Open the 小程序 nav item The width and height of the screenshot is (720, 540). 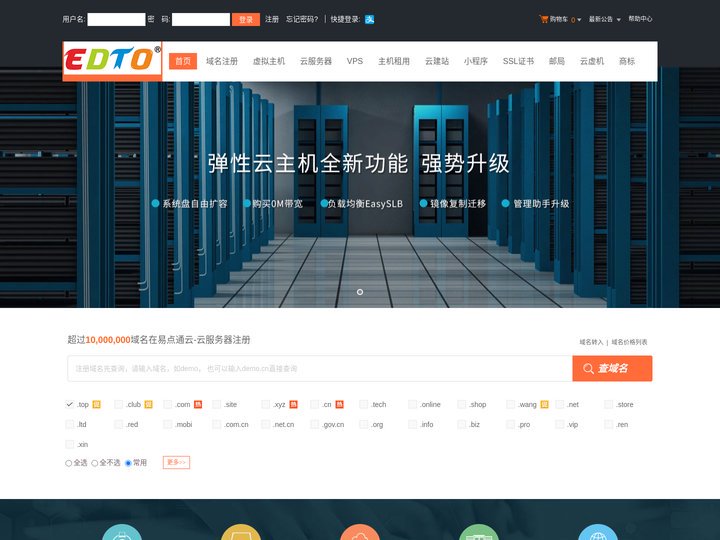[x=476, y=61]
